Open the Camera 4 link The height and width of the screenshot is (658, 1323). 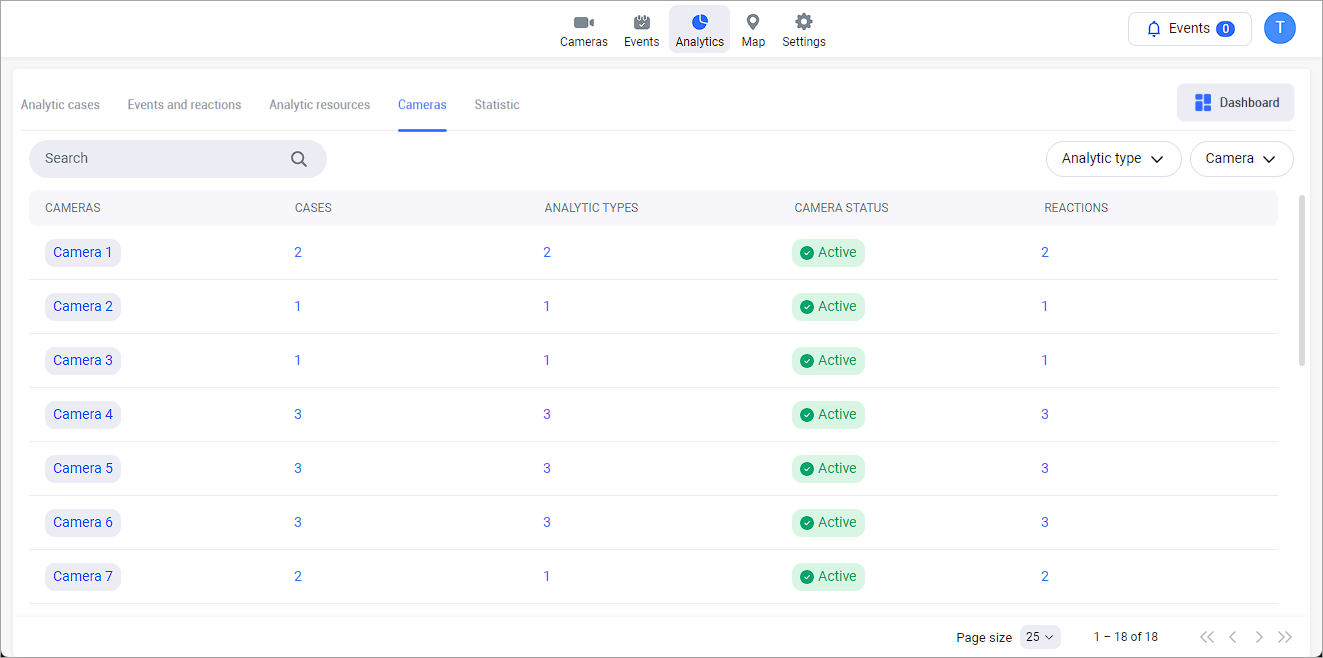point(83,414)
